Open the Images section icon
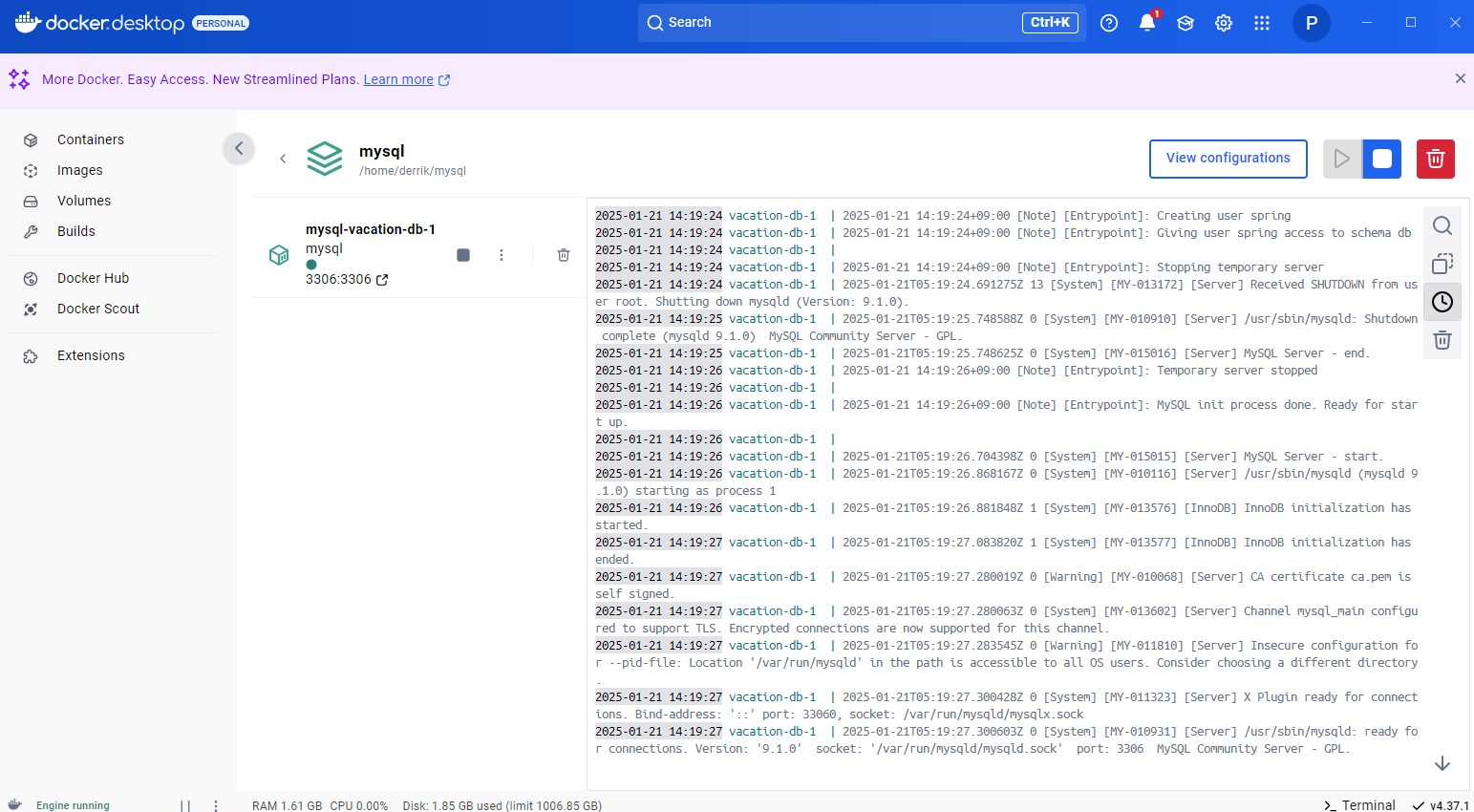This screenshot has height=812, width=1474. [31, 170]
